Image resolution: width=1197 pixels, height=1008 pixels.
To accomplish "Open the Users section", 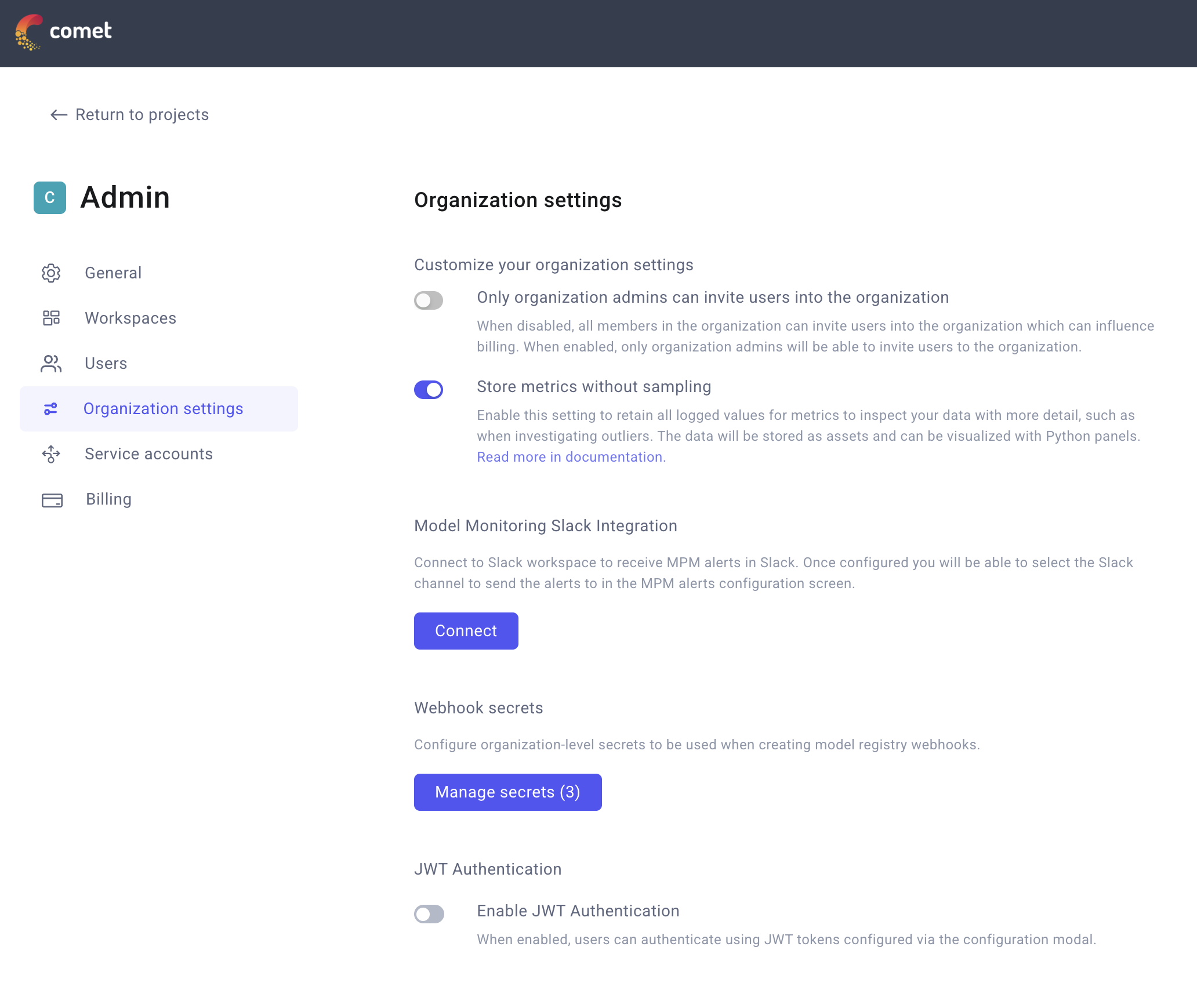I will tap(106, 364).
